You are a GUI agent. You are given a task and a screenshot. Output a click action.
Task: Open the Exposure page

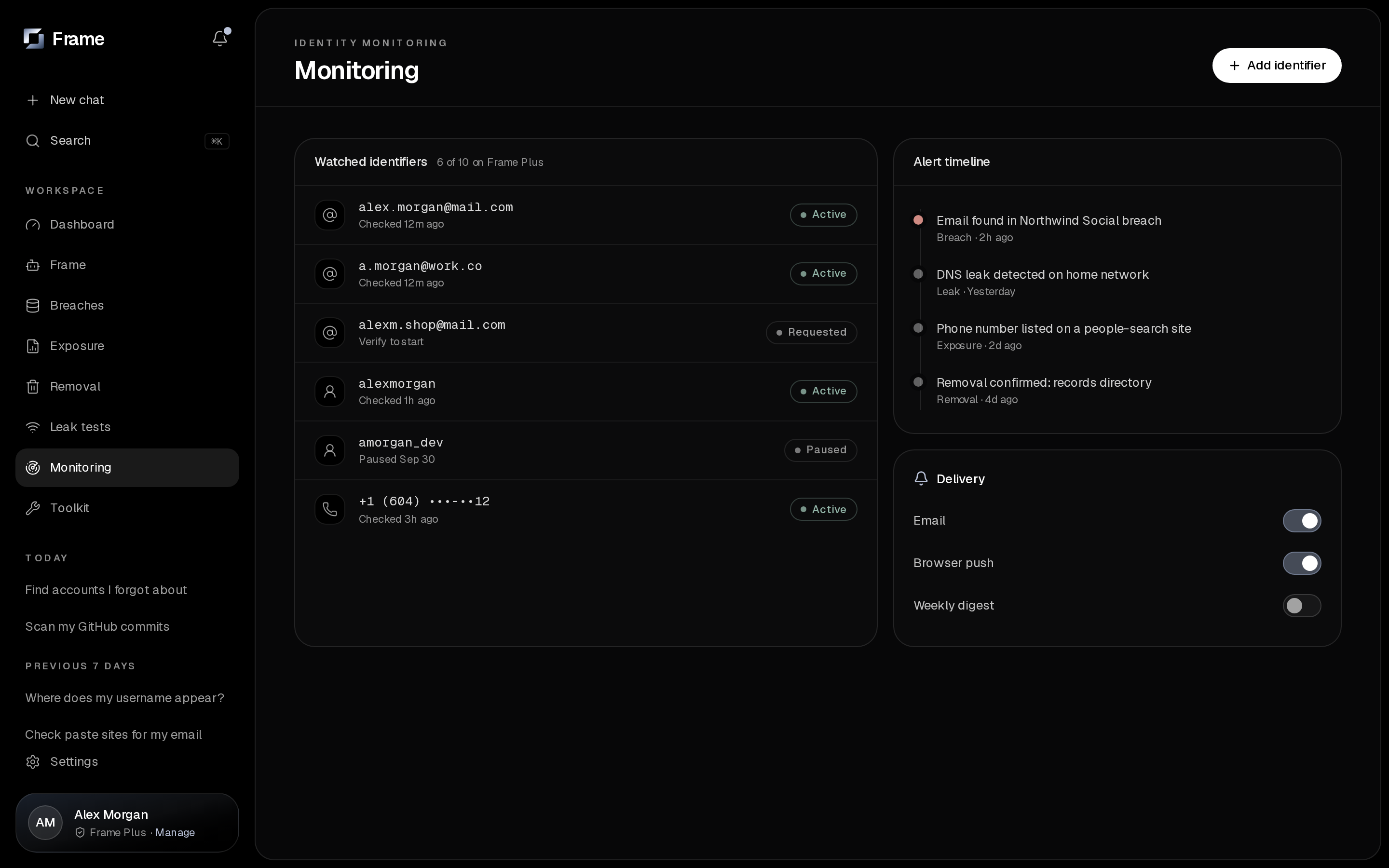tap(127, 346)
